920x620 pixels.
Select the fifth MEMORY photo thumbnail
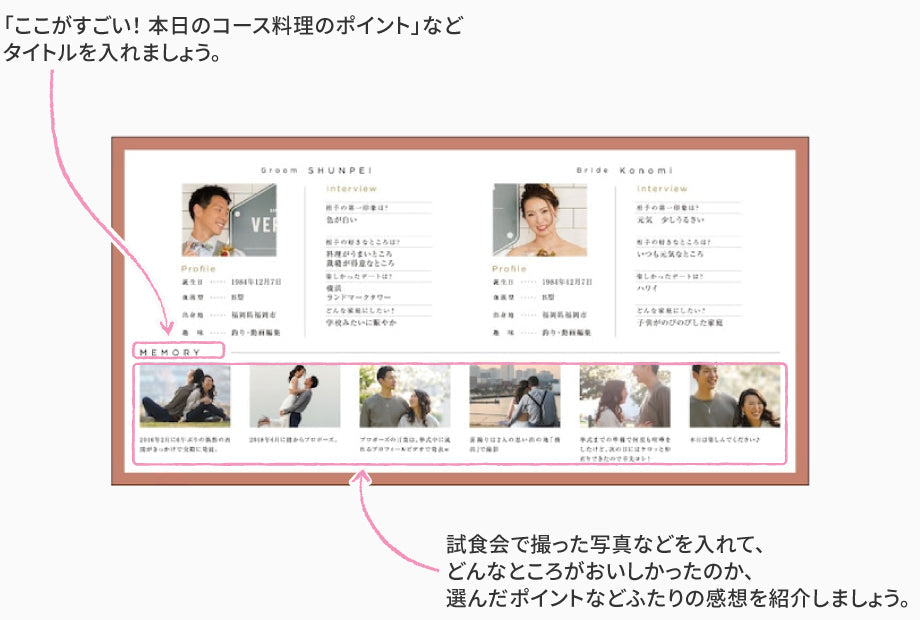[625, 396]
